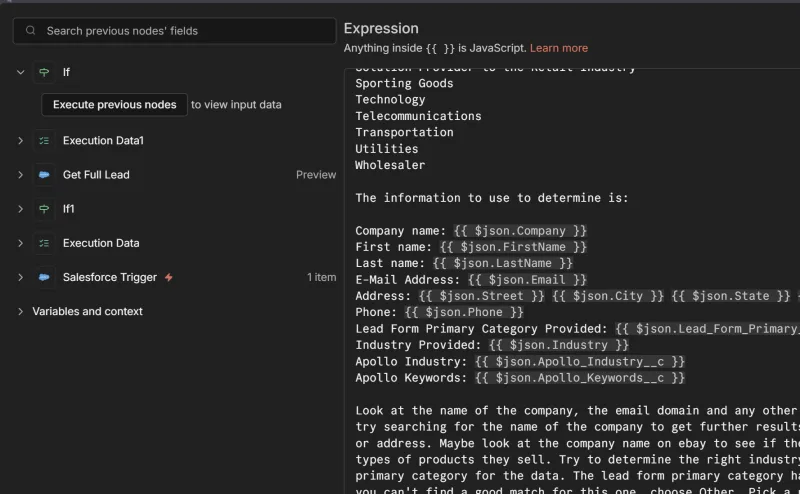Click the lightning bolt trigger icon
Image resolution: width=800 pixels, height=494 pixels.
[x=168, y=277]
